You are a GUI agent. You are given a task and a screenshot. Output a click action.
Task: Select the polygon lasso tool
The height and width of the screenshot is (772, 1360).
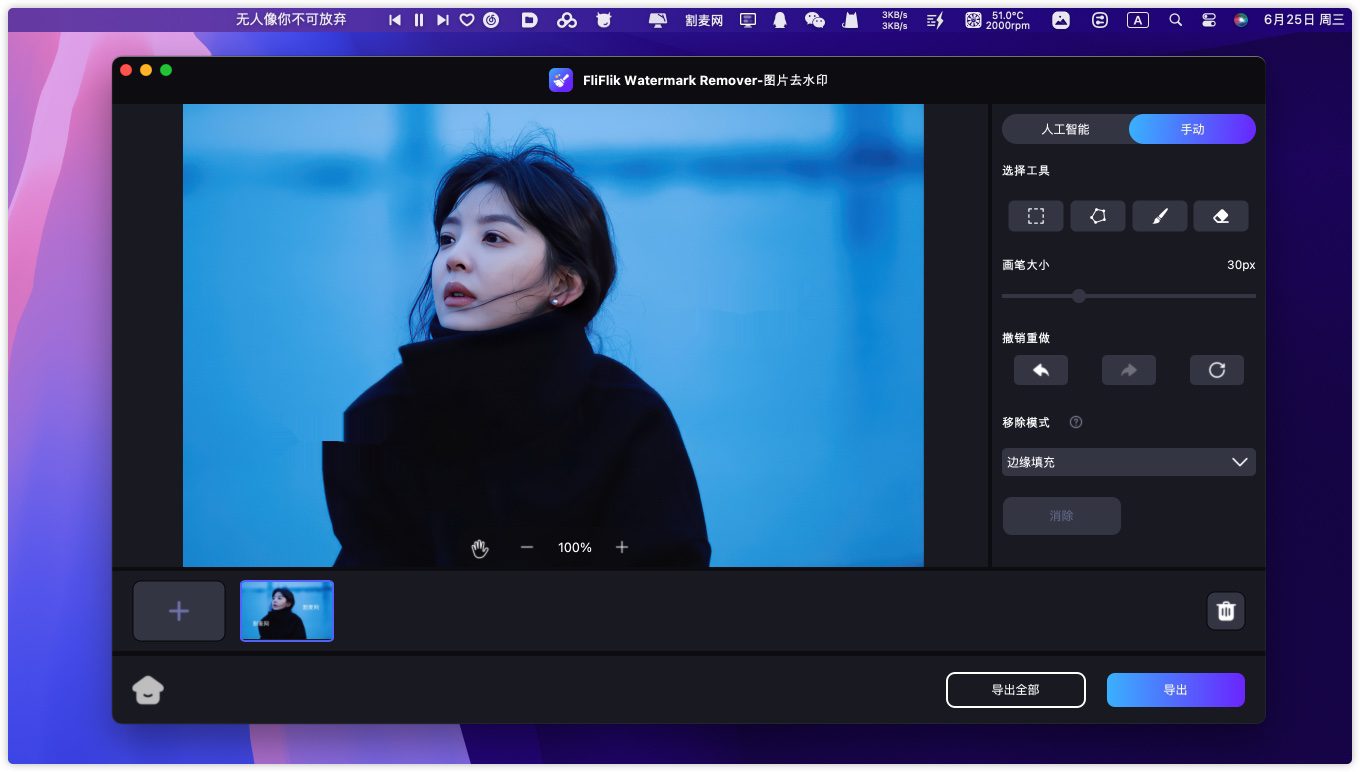coord(1098,216)
